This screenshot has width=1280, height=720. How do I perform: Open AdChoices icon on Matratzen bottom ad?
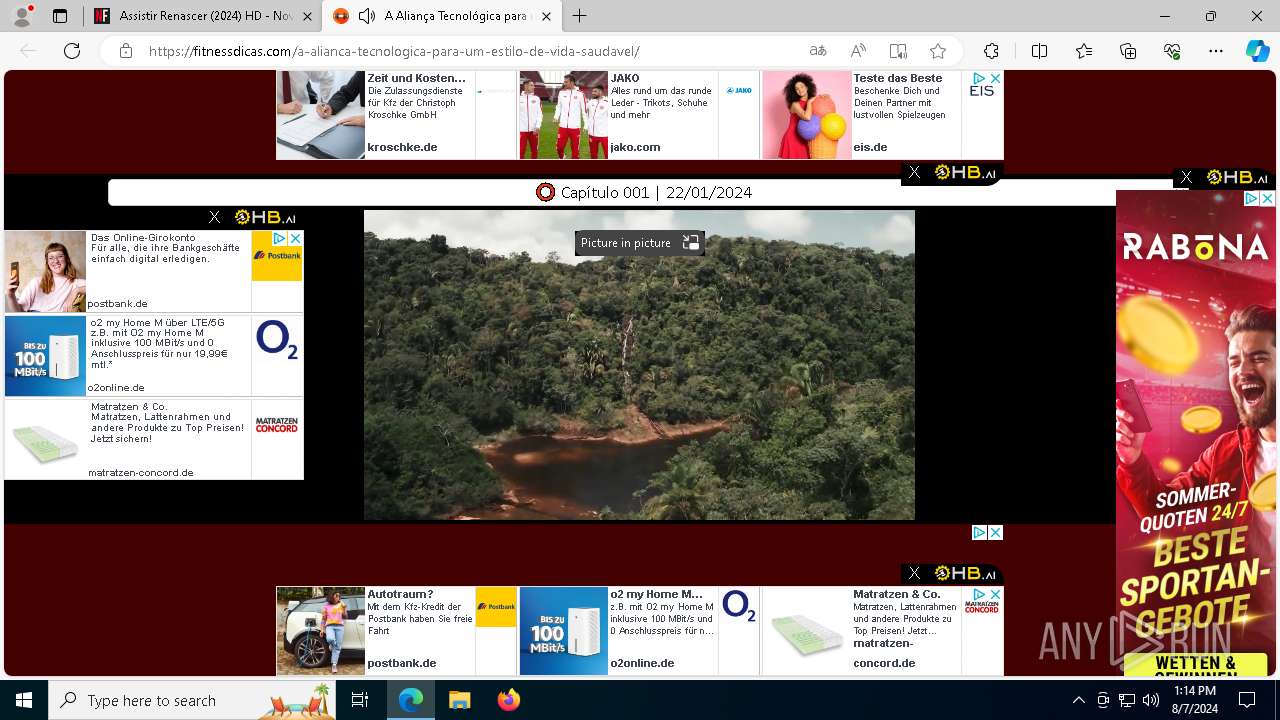[x=980, y=594]
